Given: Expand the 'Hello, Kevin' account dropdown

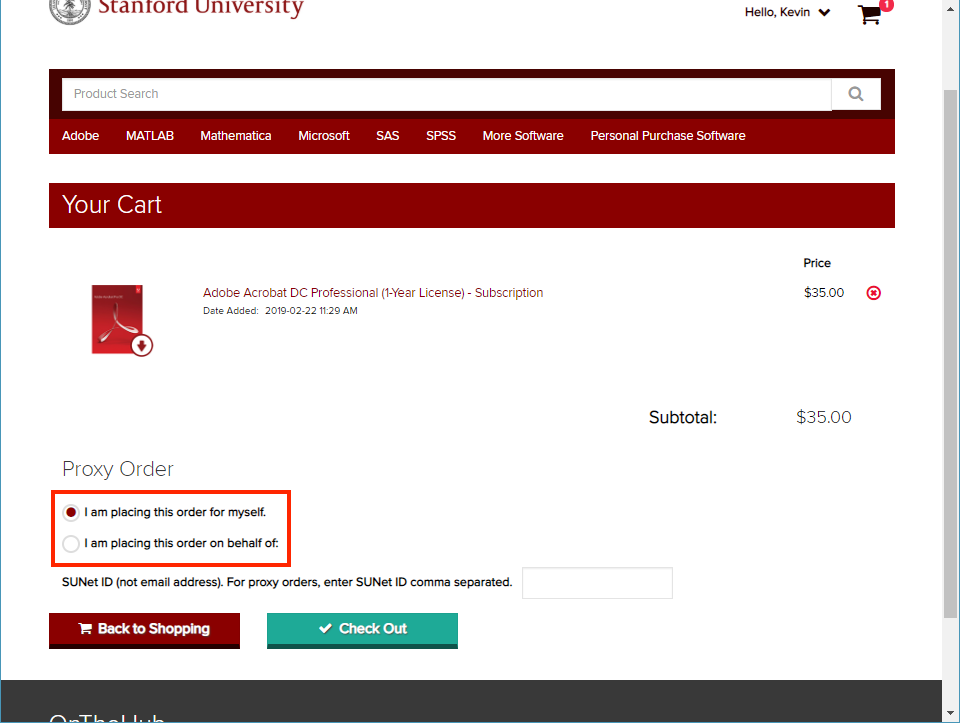Looking at the screenshot, I should click(787, 13).
